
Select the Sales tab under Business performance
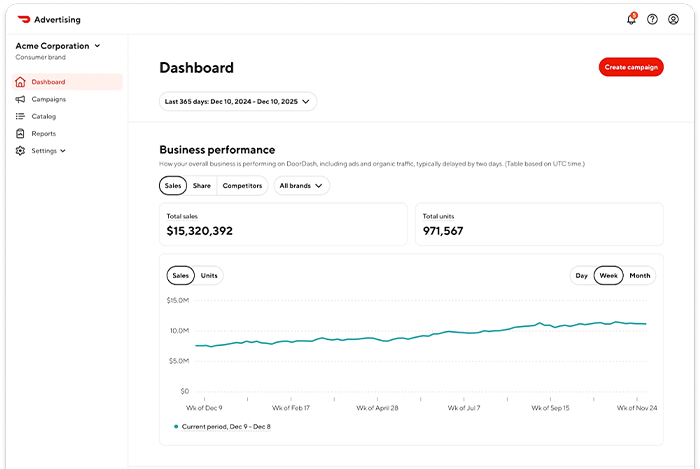[x=173, y=186]
